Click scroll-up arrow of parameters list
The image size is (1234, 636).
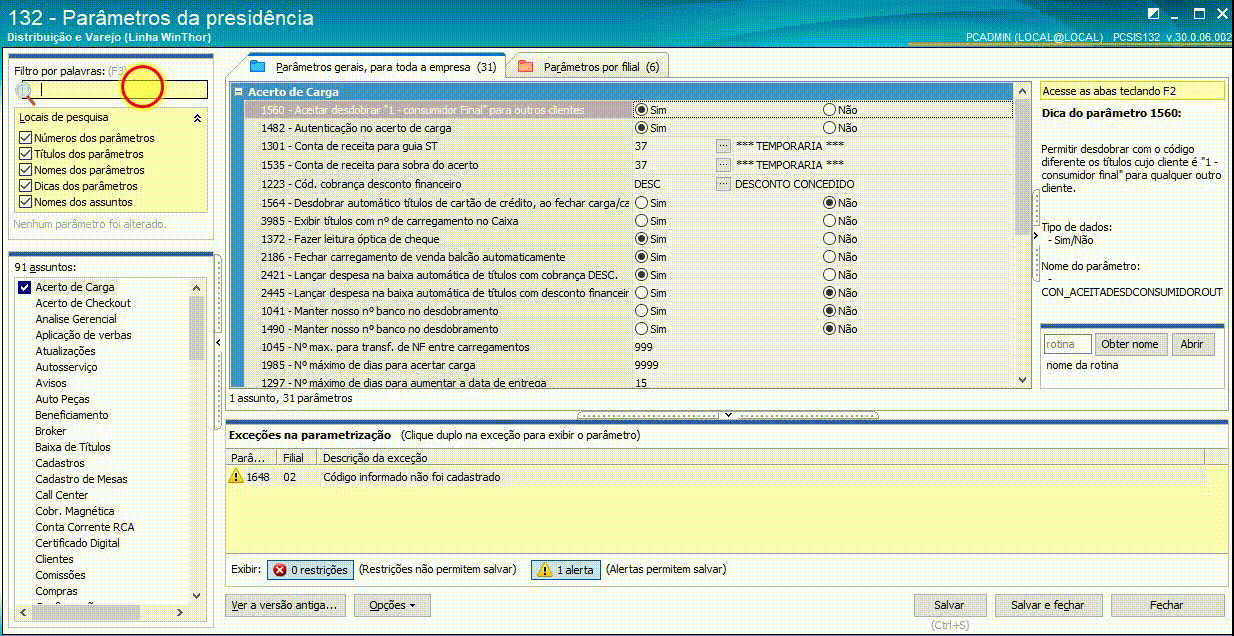point(1022,91)
